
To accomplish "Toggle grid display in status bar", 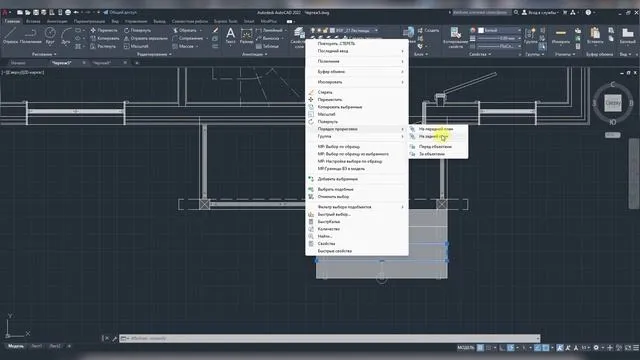I will [x=480, y=348].
